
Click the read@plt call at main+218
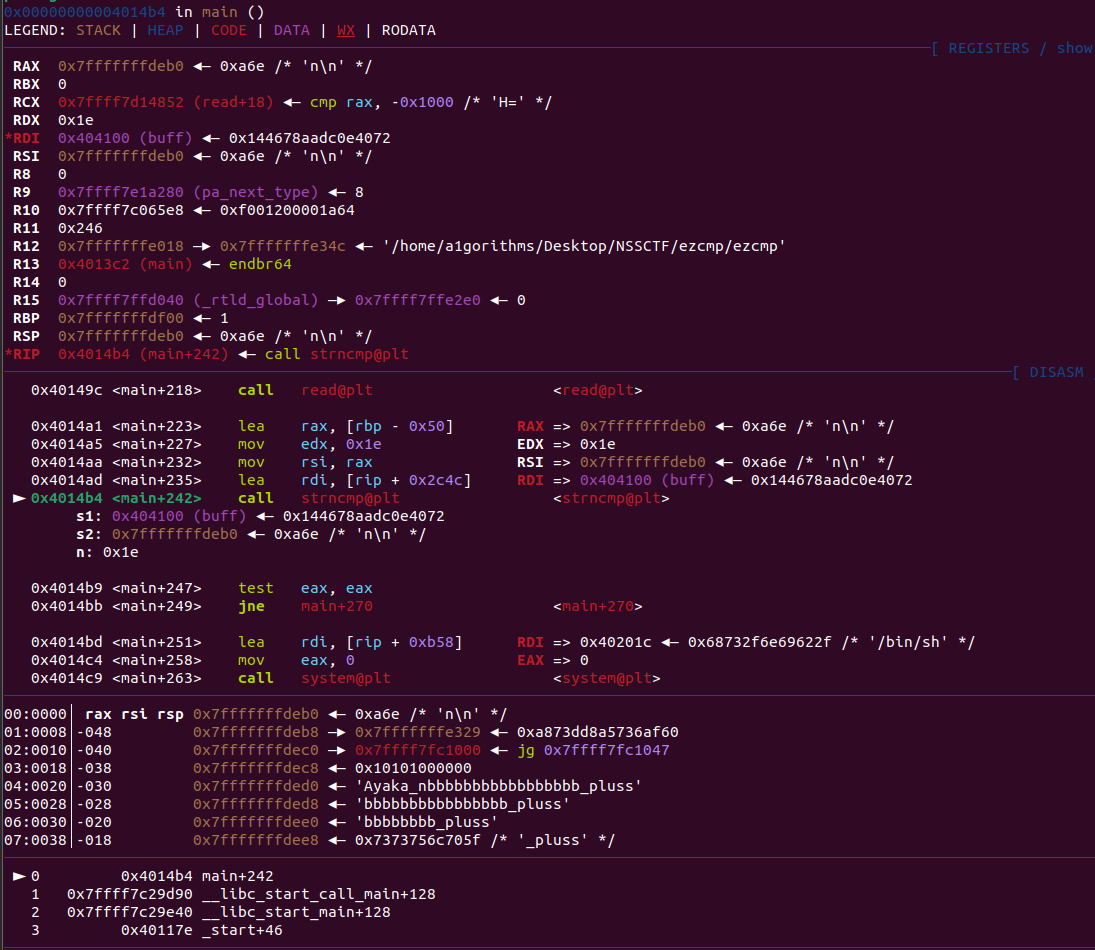(x=336, y=390)
